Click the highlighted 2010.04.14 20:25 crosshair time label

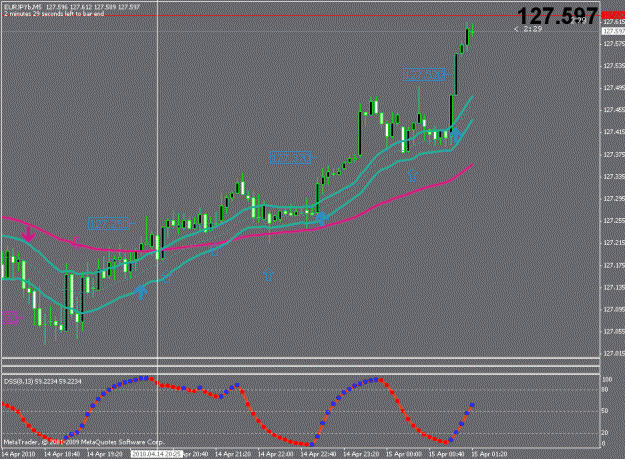157,454
